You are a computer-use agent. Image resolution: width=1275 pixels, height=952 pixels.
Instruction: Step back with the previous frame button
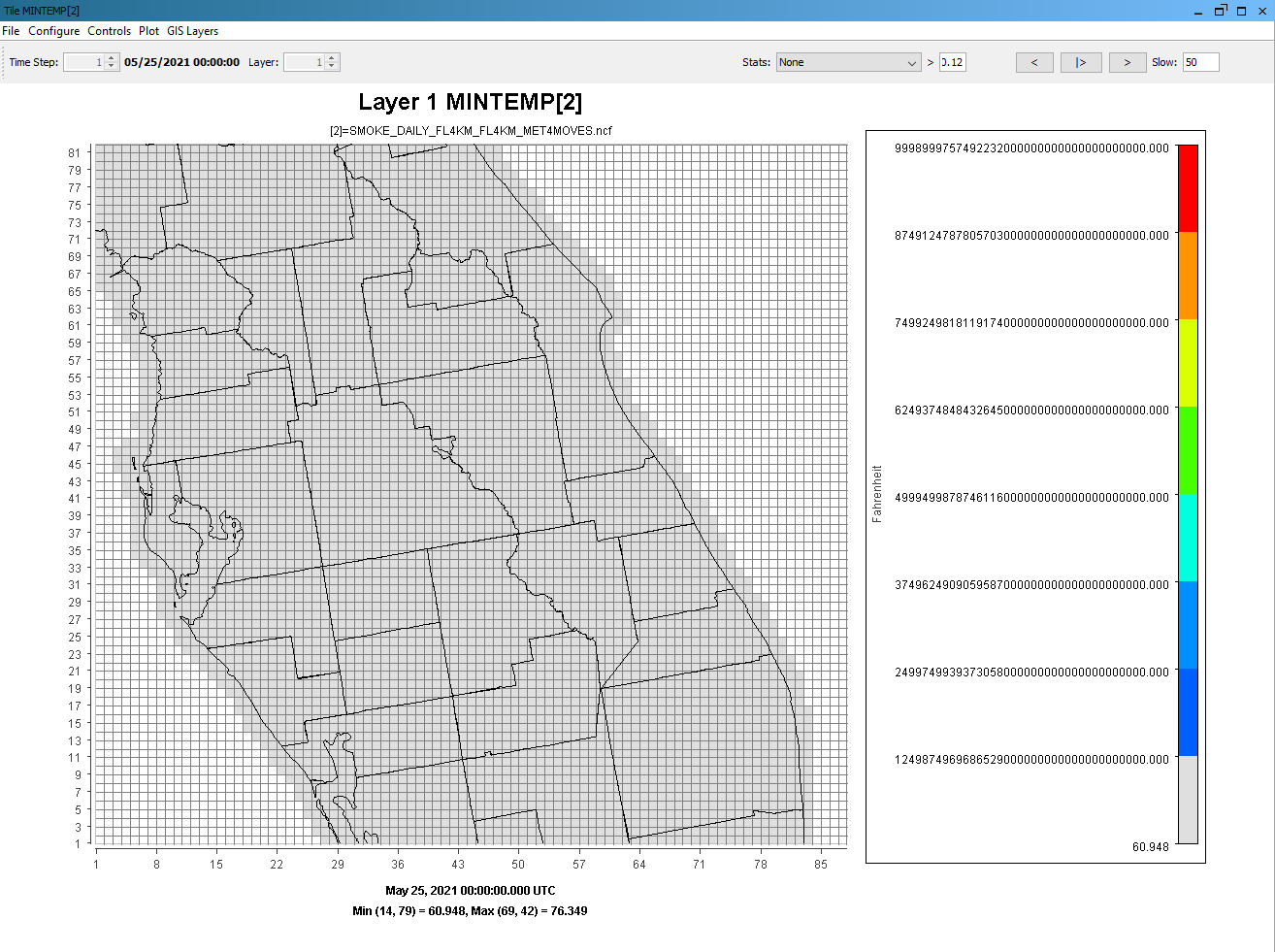pos(1034,62)
